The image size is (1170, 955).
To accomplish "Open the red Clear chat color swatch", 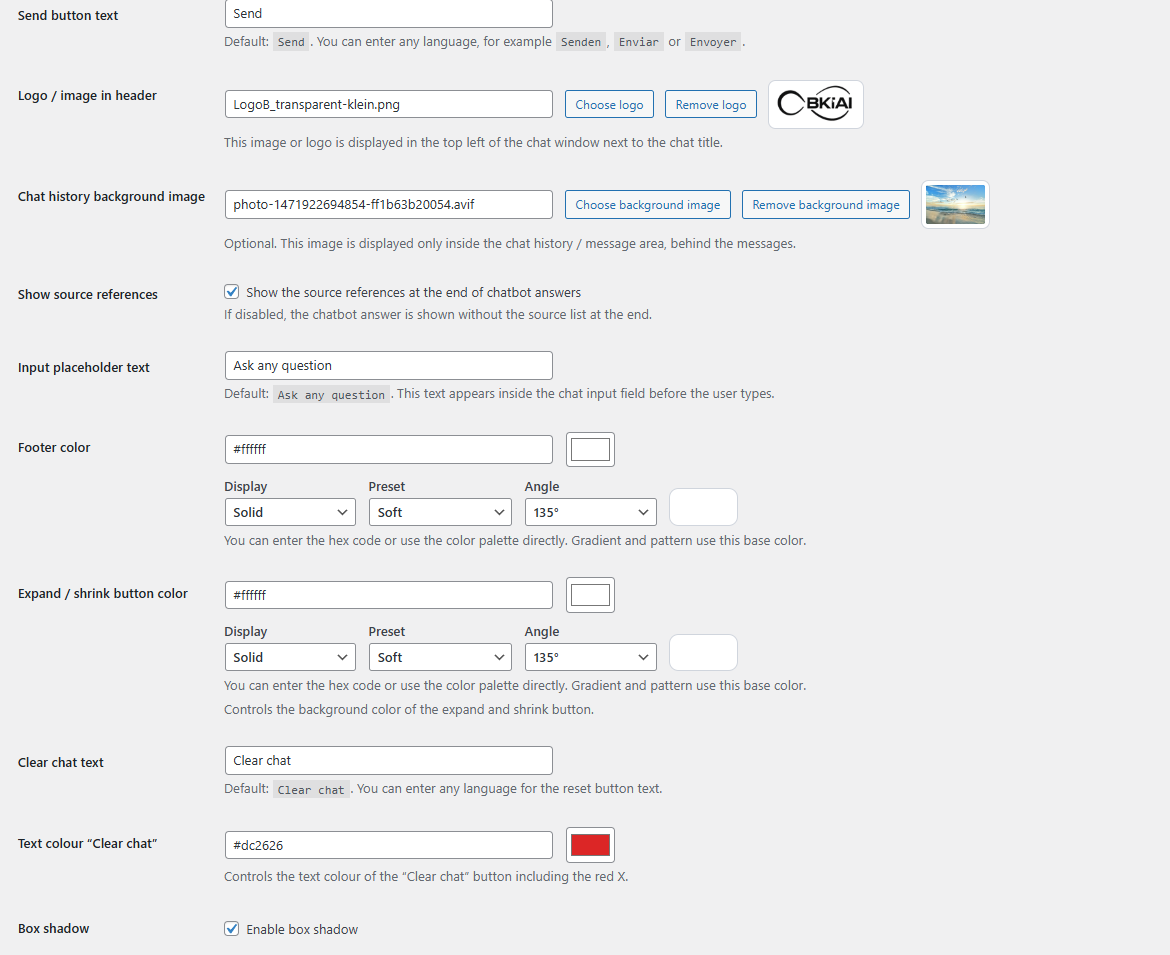I will tap(590, 844).
